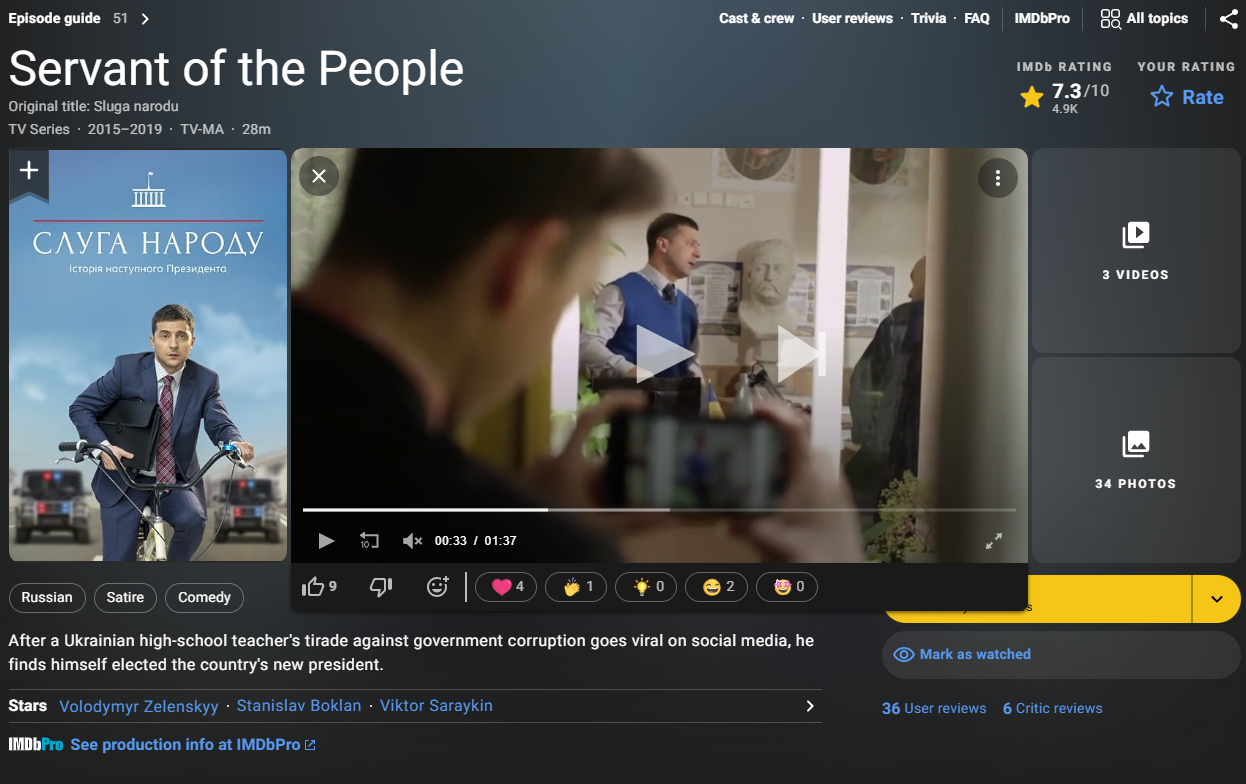Visit IMDbPro from the top bar
The width and height of the screenshot is (1246, 784).
1042,18
